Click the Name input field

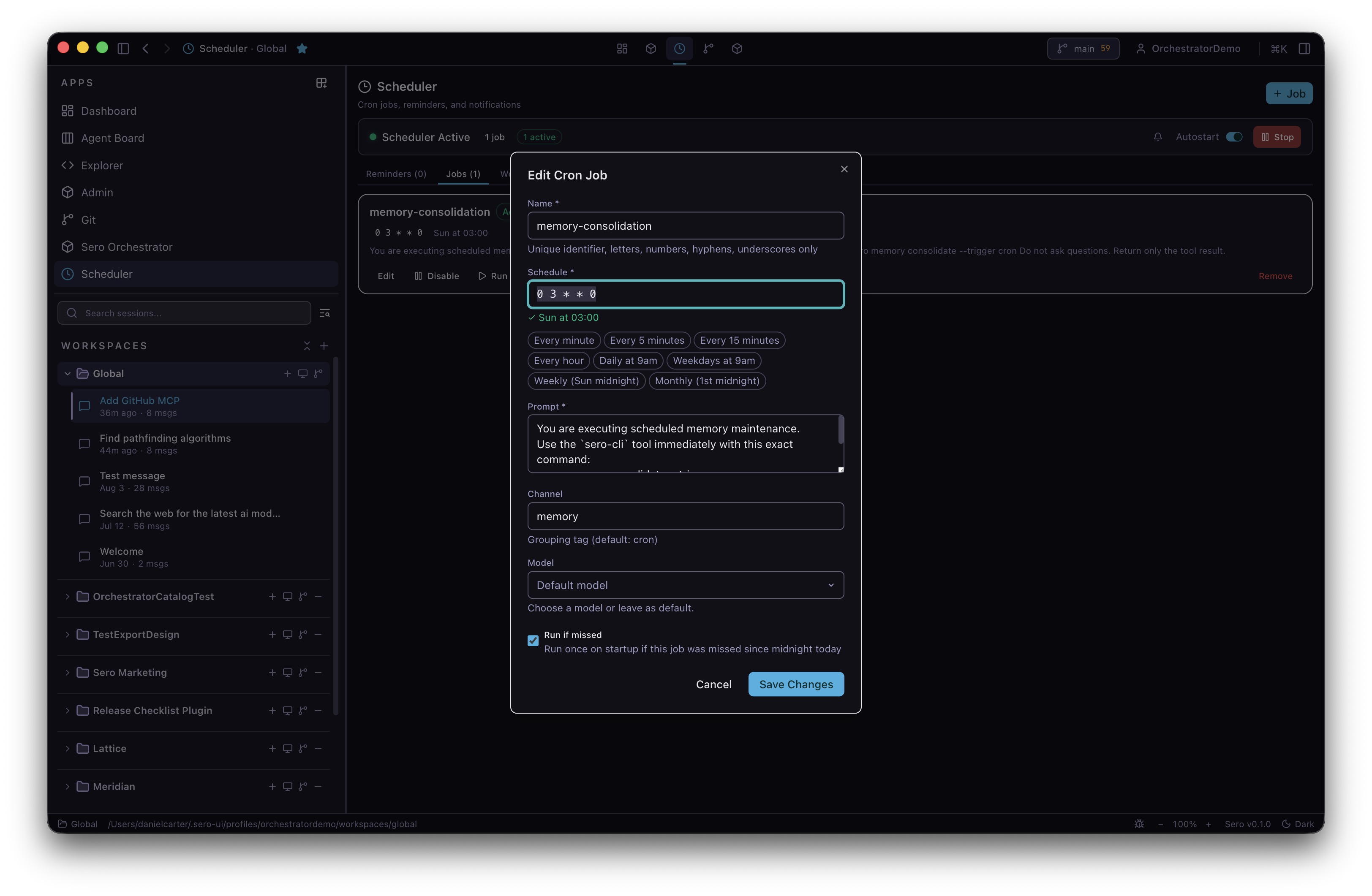click(x=686, y=225)
